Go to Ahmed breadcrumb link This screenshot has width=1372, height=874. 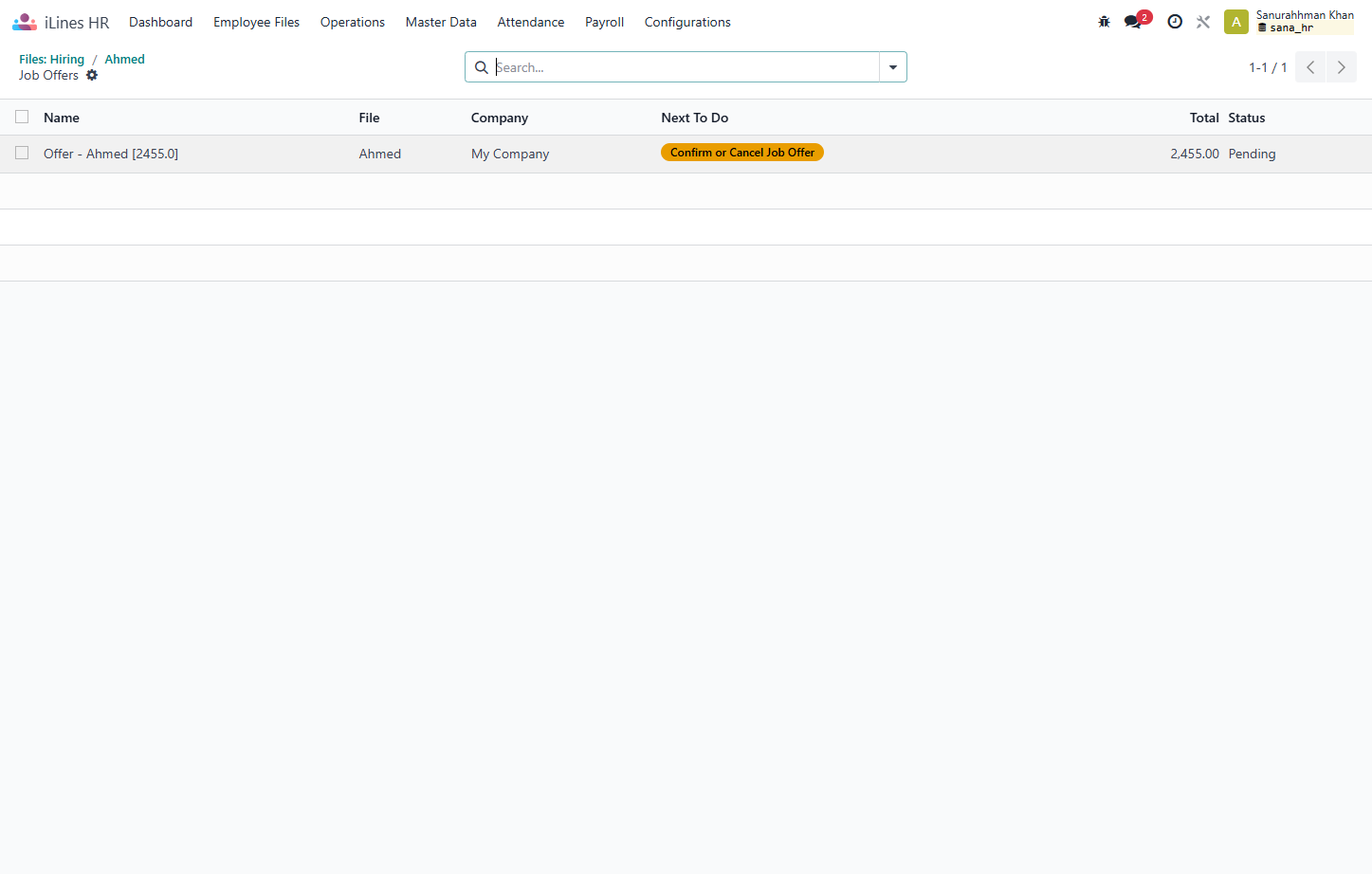point(124,59)
